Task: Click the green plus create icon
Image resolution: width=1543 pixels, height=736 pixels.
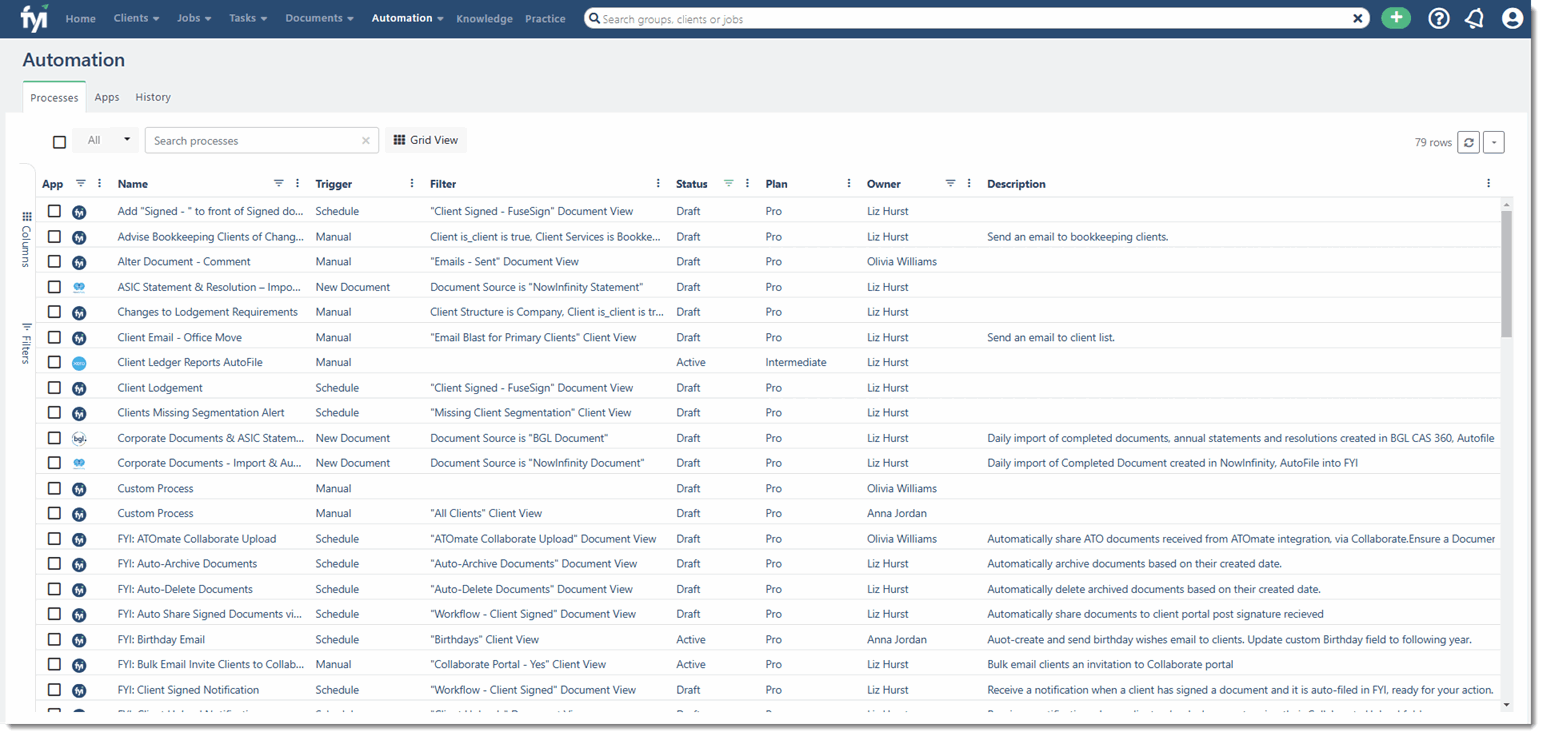Action: [x=1396, y=18]
